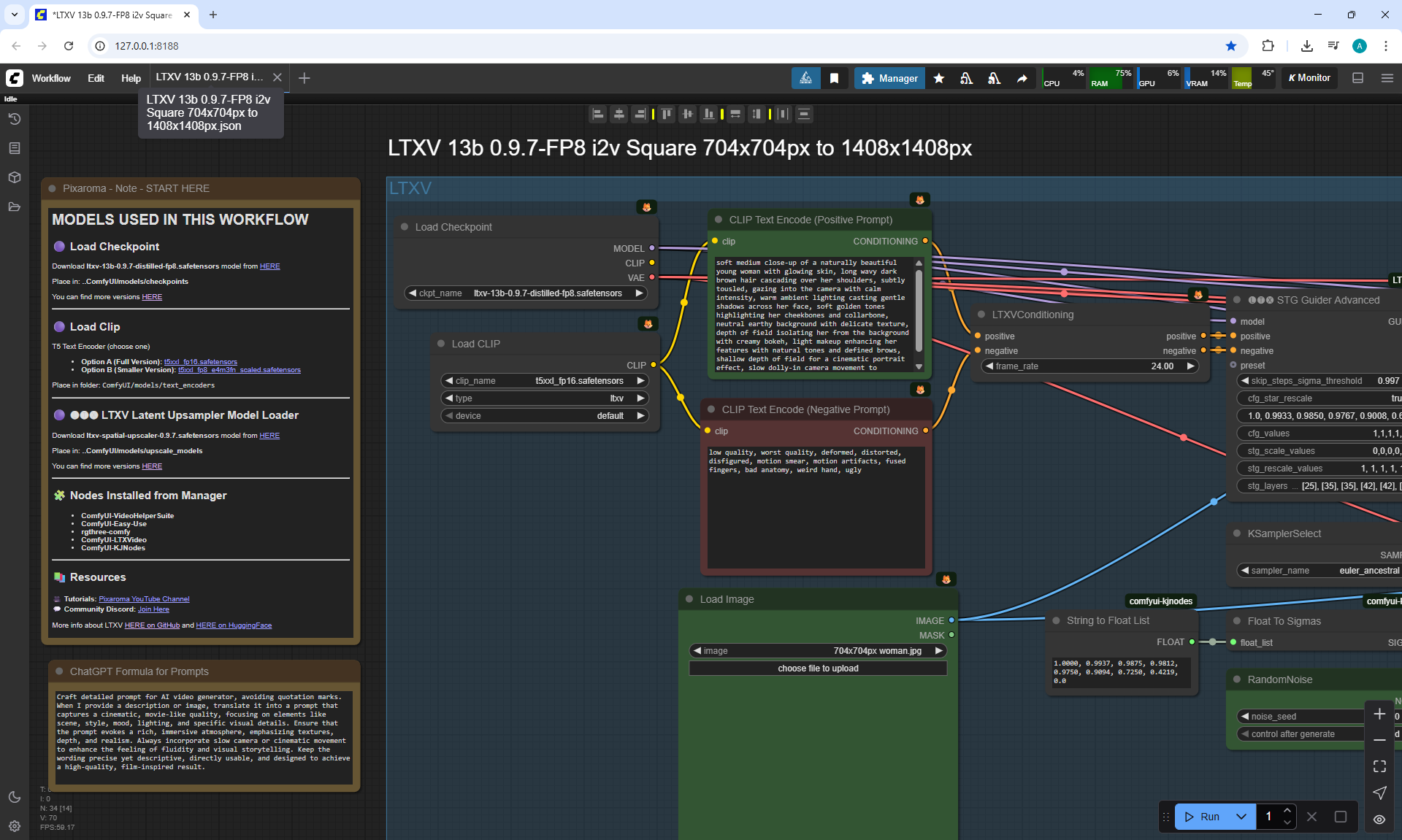Screen dimensions: 1402x840
Task: Click the align left icon in canvas toolbar
Action: [x=598, y=114]
